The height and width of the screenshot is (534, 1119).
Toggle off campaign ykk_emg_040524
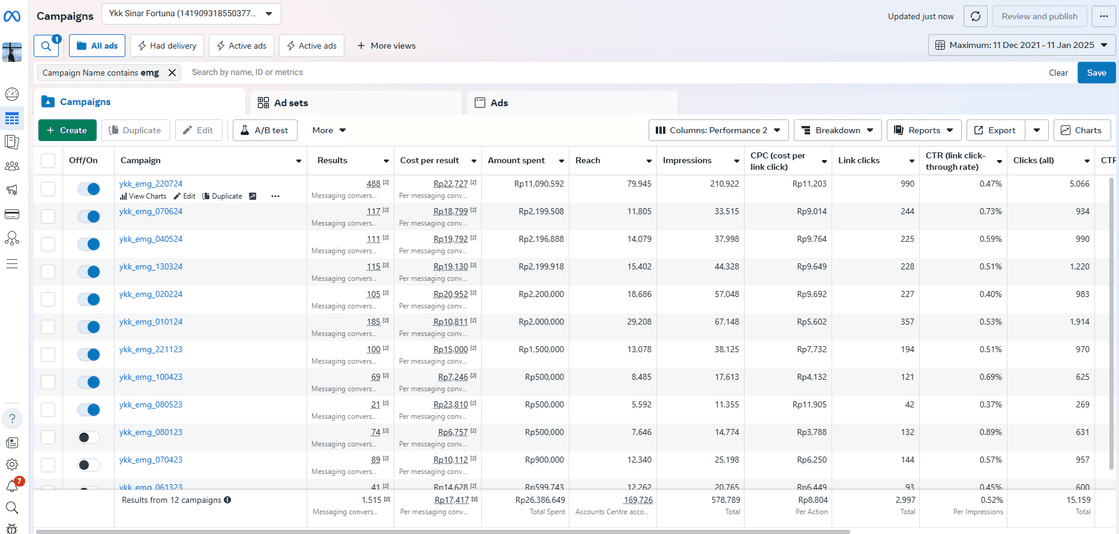point(89,244)
